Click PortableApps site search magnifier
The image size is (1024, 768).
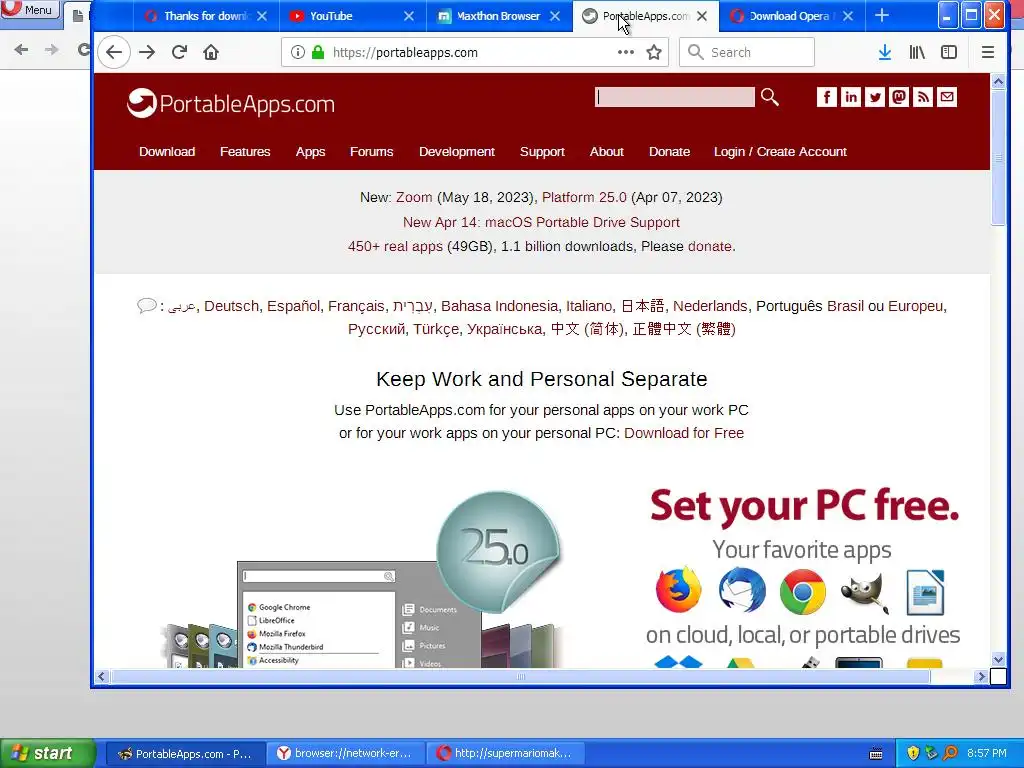pos(770,97)
